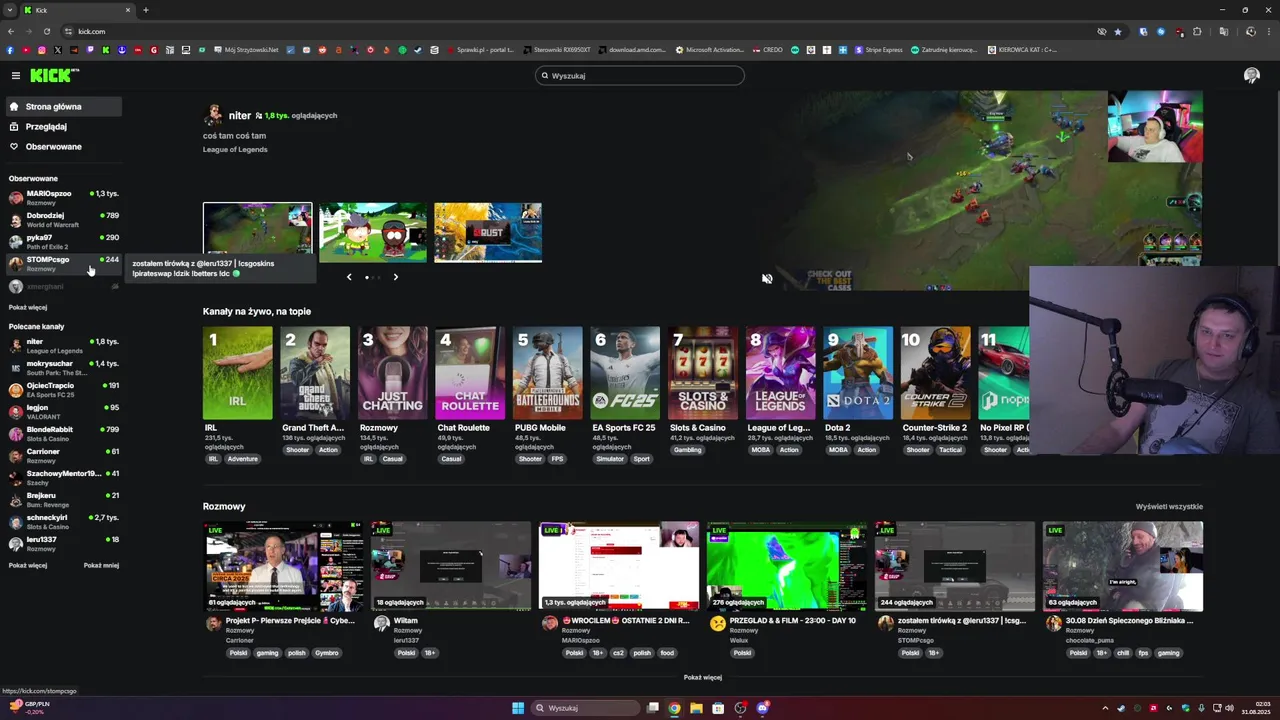
Task: Click Wyświetl wszystkie in Rozmowy section
Action: [x=1169, y=507]
